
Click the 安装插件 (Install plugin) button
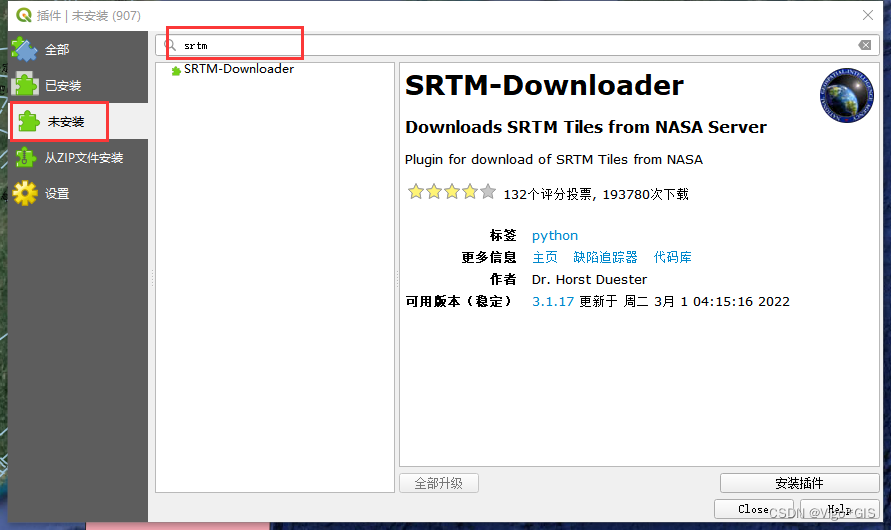point(800,483)
